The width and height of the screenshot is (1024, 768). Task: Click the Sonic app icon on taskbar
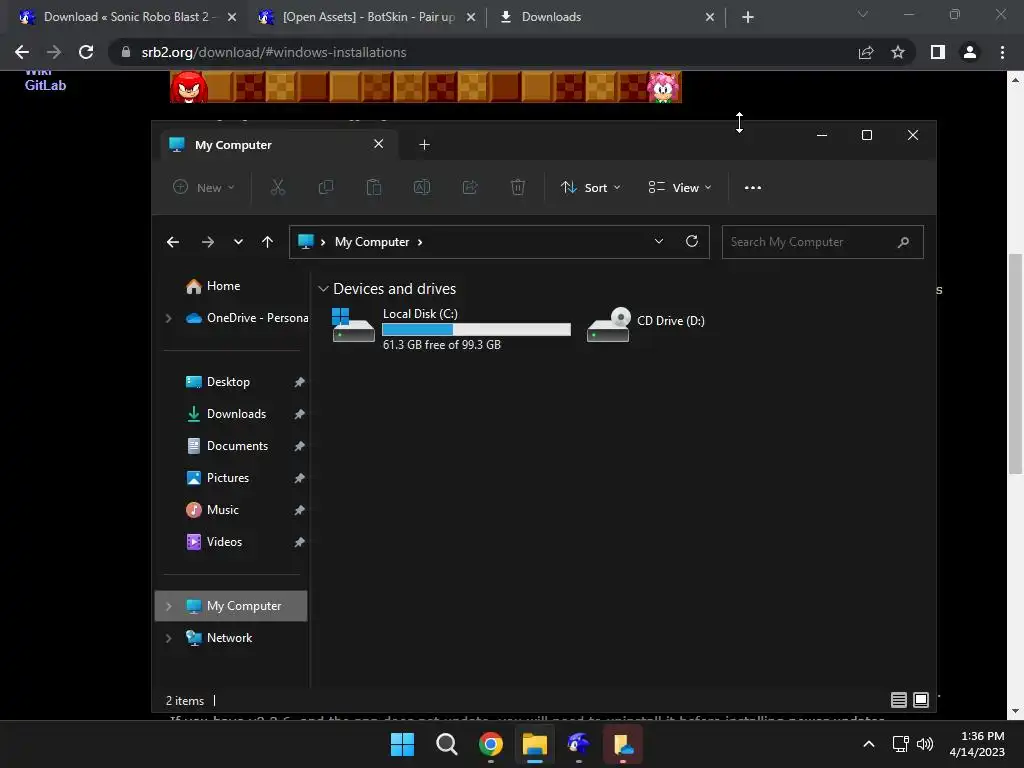579,744
